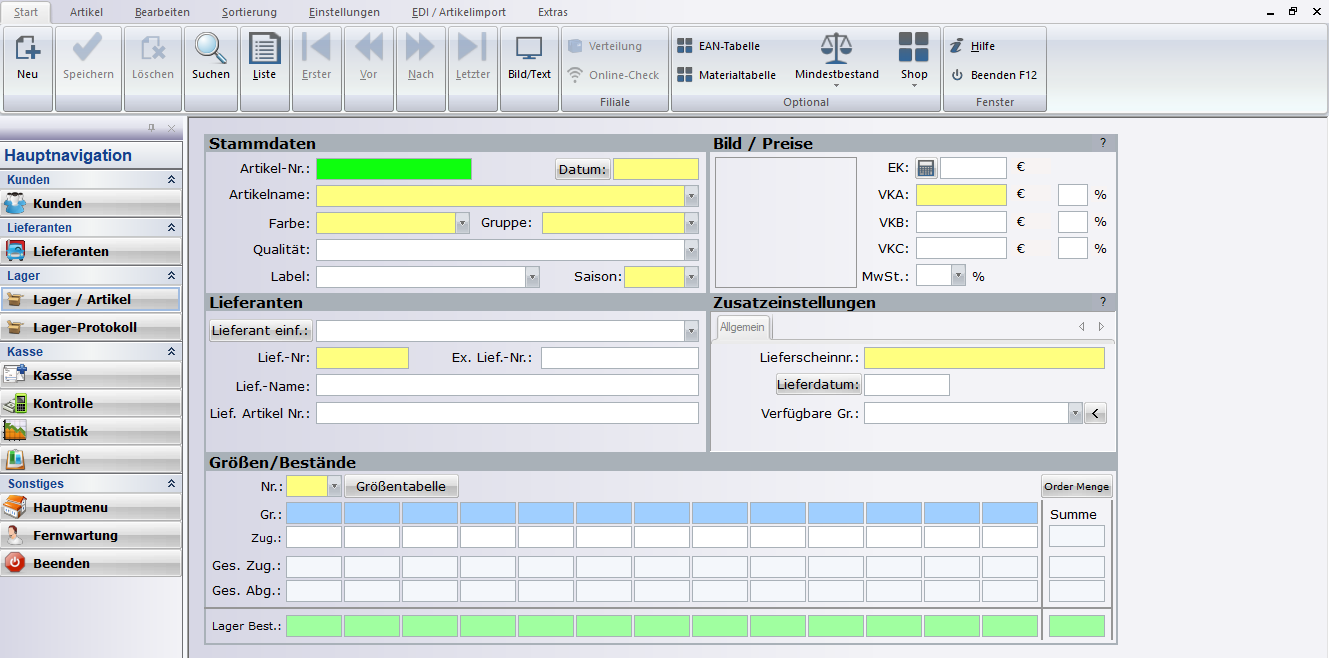Open the Liste view icon

(265, 57)
